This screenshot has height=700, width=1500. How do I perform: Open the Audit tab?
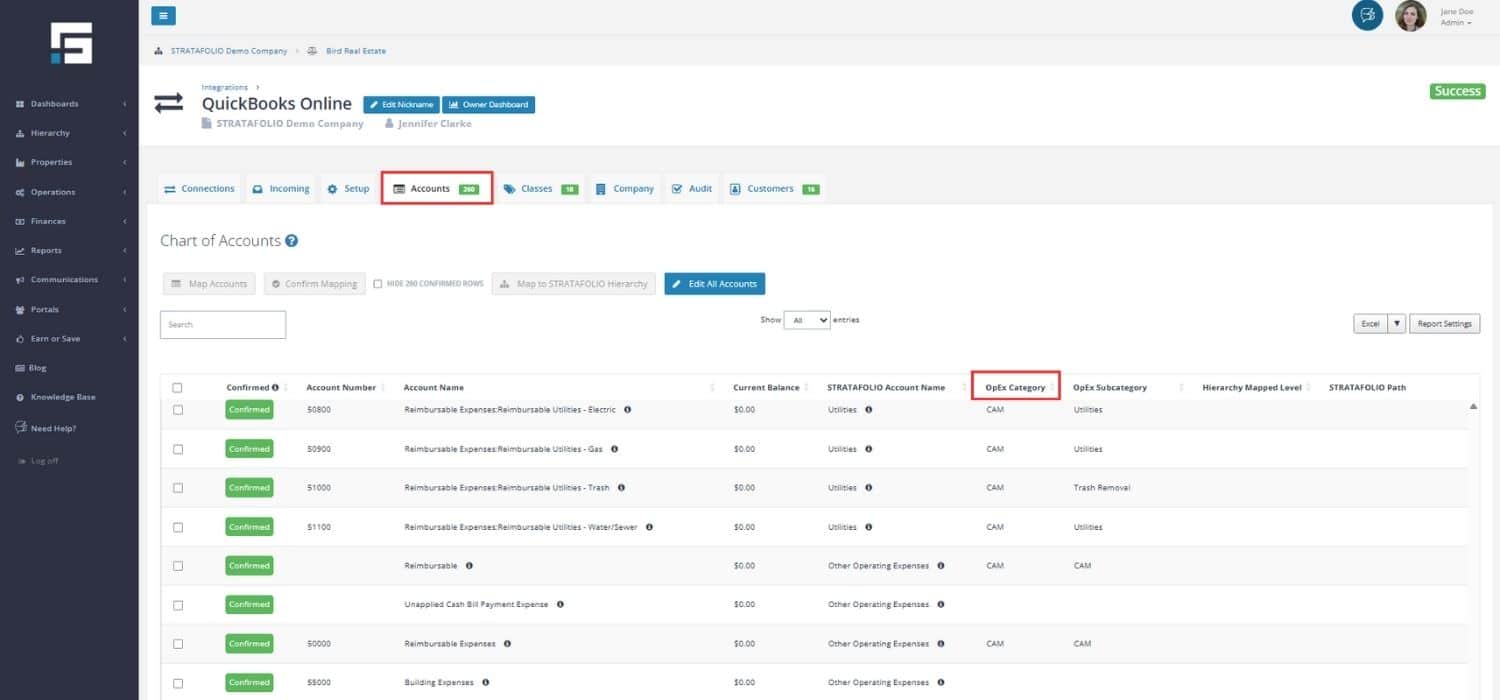691,189
